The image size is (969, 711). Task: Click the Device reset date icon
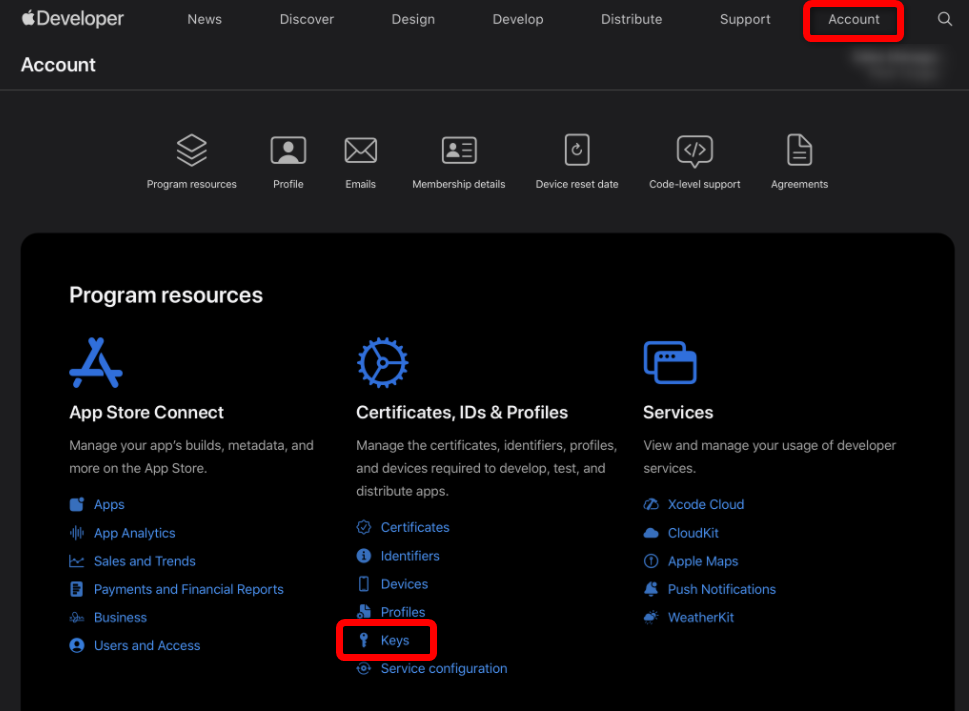click(x=577, y=149)
